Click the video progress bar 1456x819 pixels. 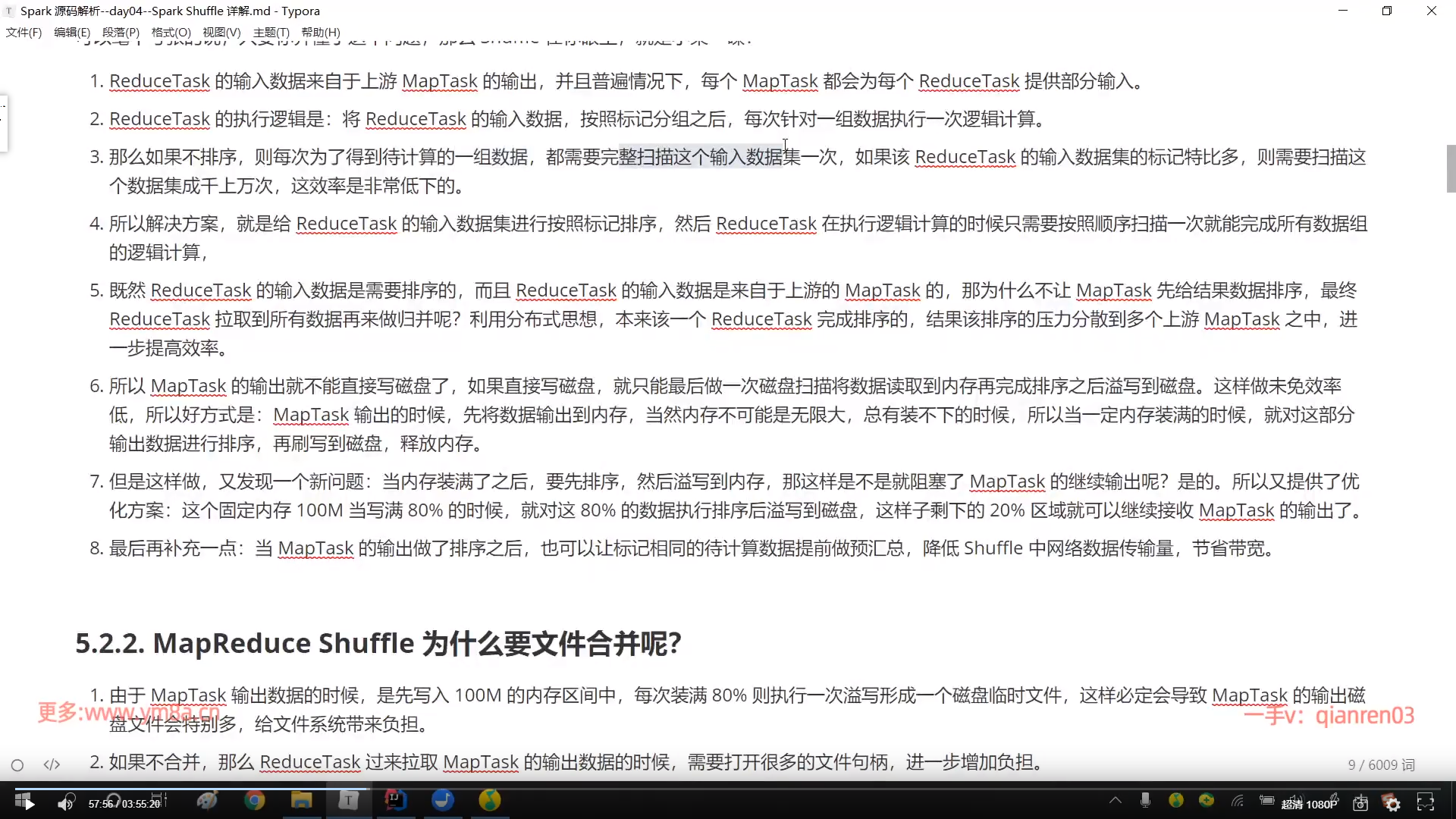tap(728, 788)
